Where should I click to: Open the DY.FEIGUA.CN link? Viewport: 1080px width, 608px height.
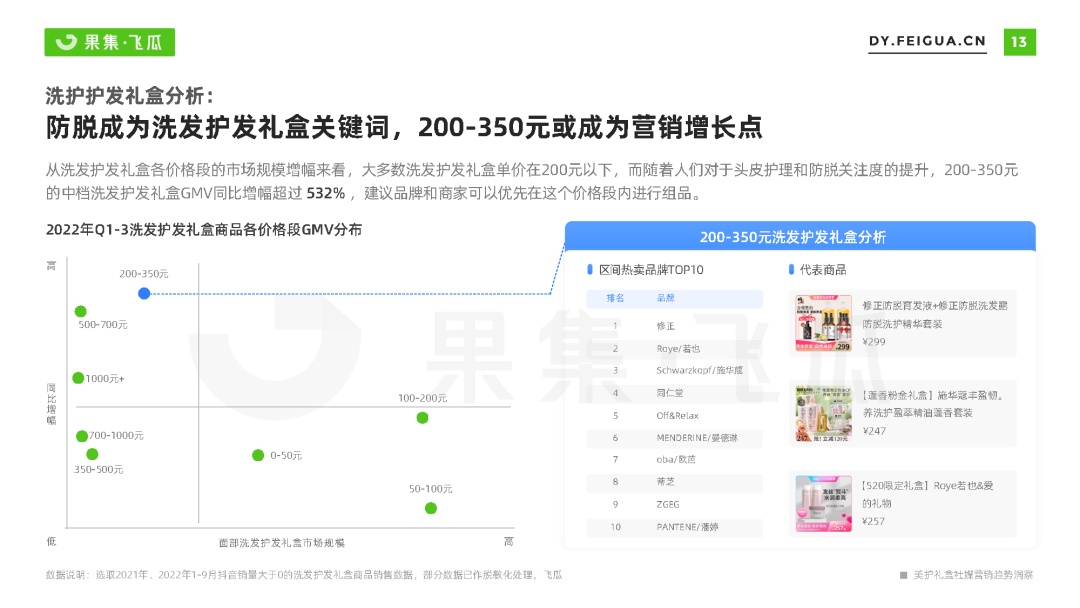(927, 41)
